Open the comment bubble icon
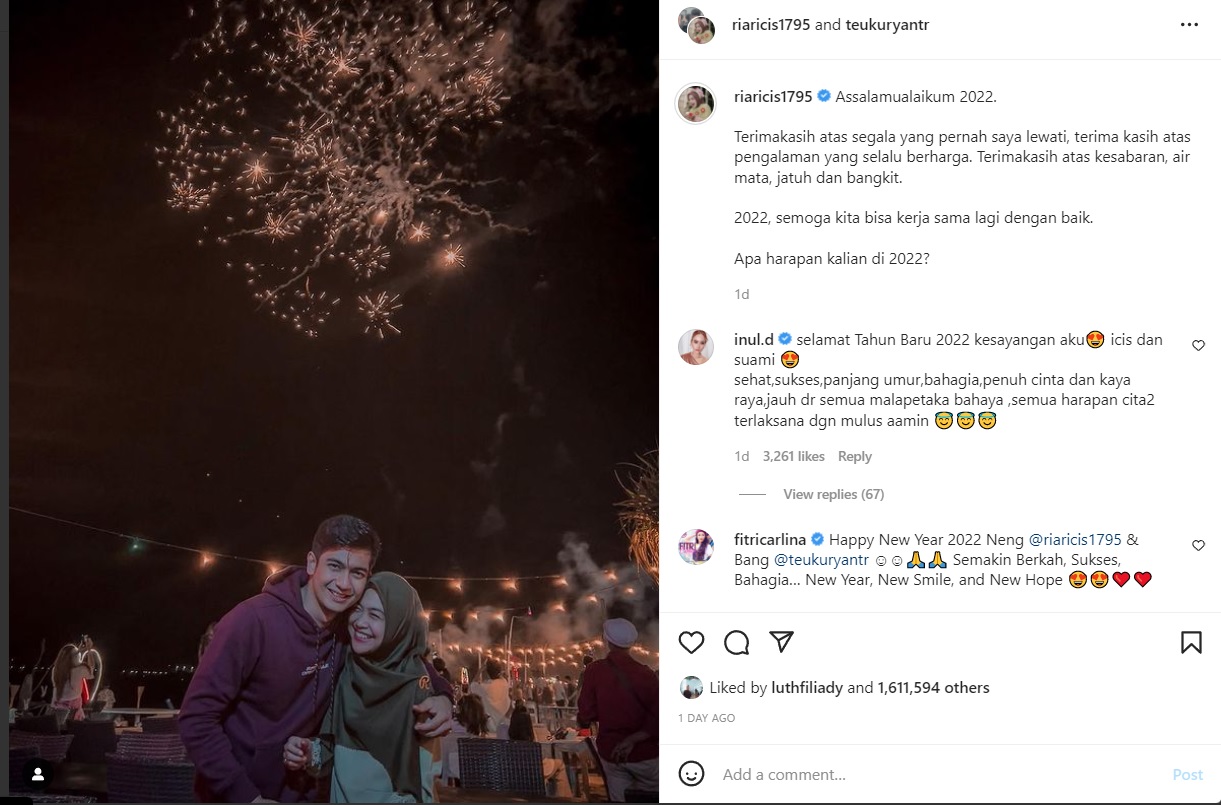 click(737, 642)
